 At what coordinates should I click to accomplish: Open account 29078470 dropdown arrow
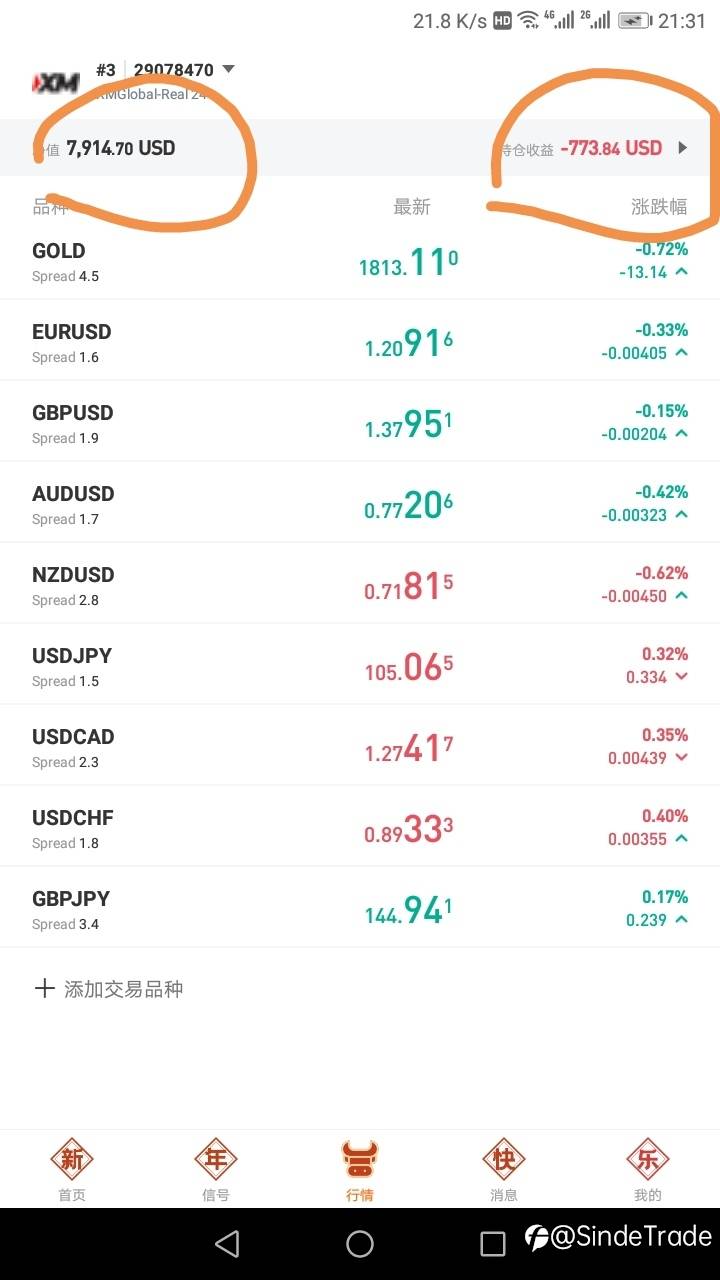(228, 70)
